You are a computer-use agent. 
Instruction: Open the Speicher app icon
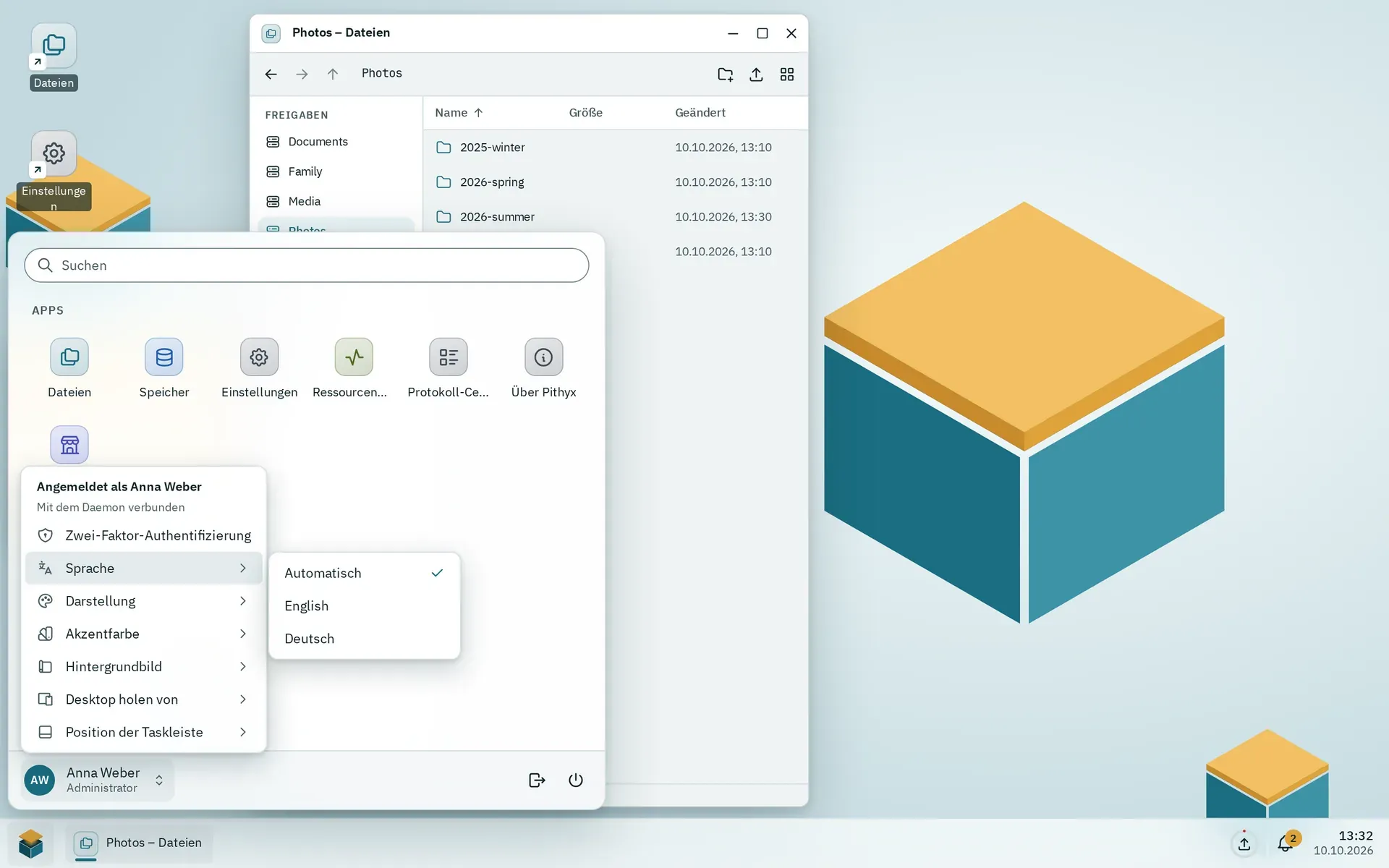[164, 357]
